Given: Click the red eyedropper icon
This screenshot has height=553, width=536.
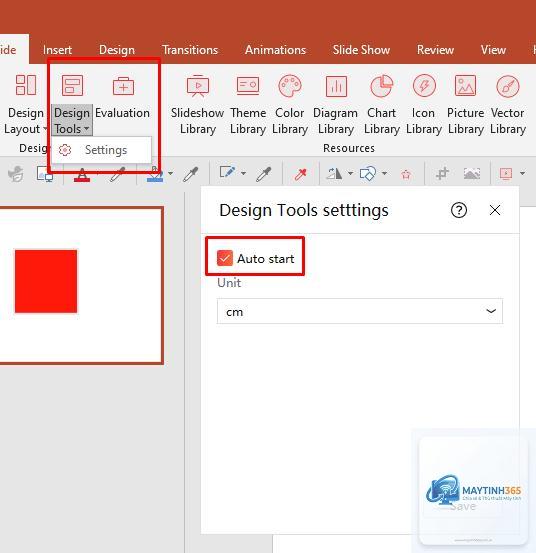Looking at the screenshot, I should tap(300, 174).
